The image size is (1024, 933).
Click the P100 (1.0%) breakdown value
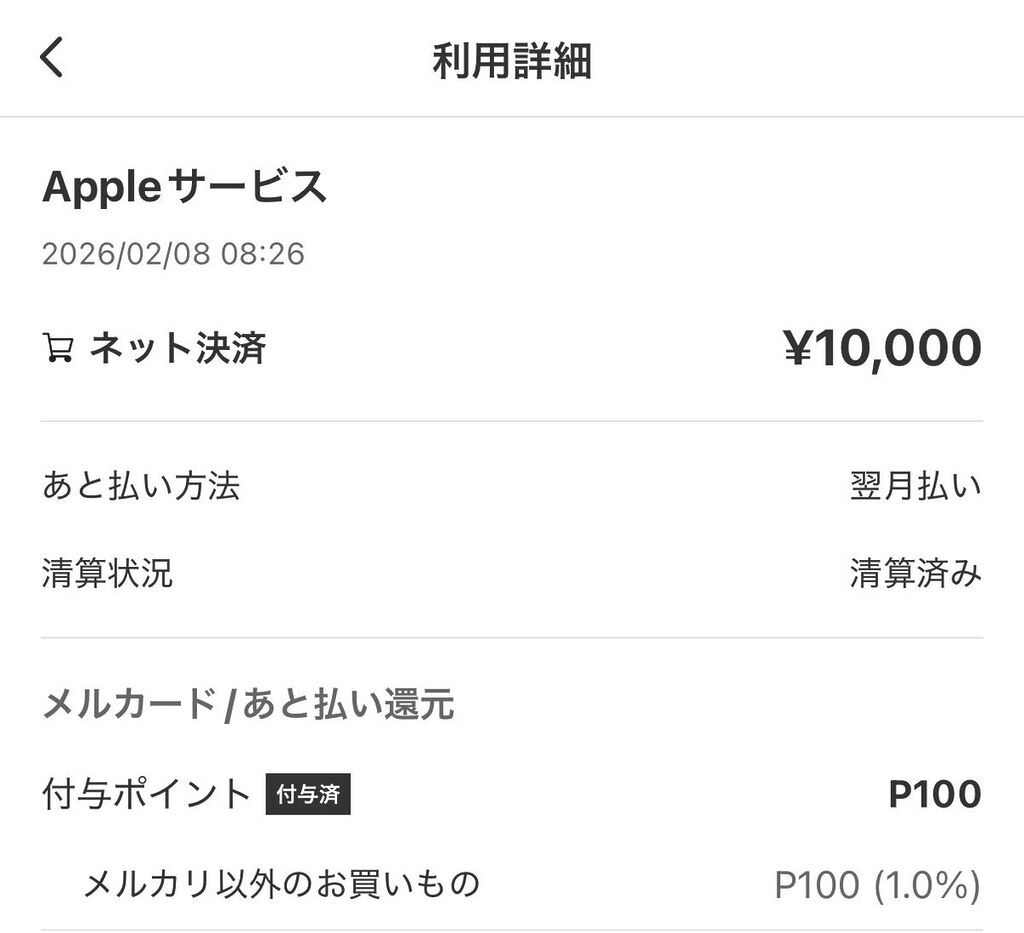pyautogui.click(x=877, y=885)
